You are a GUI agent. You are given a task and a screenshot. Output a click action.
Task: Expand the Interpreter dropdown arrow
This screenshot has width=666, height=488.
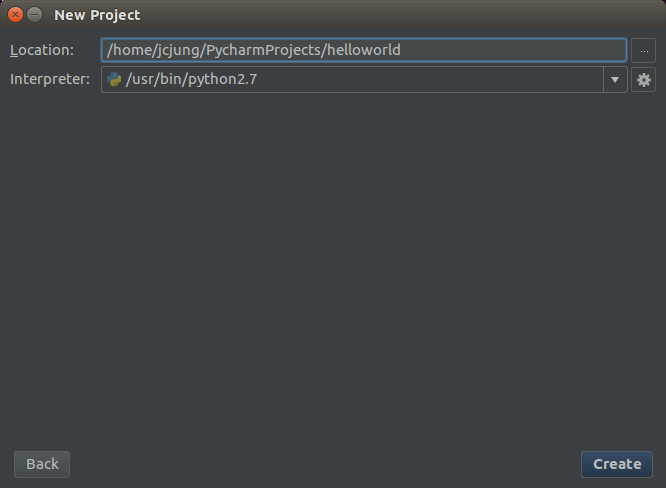615,79
